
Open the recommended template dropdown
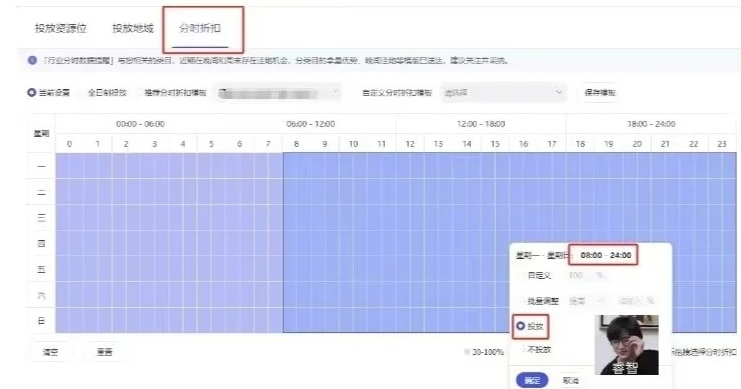(x=277, y=93)
